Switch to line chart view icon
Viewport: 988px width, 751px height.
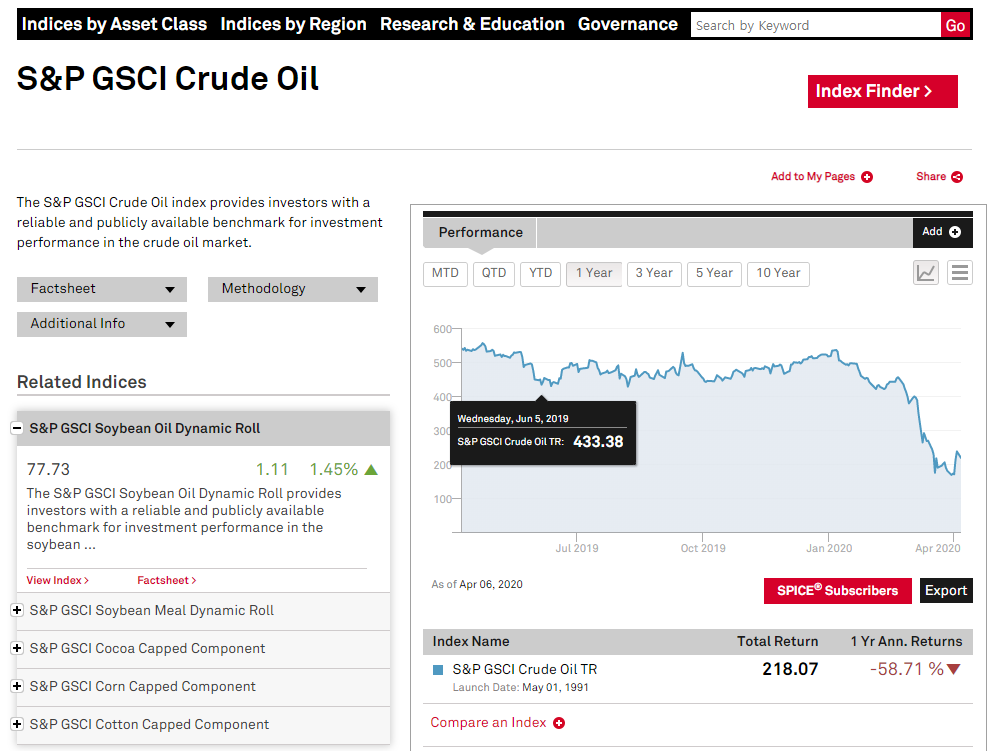(926, 273)
